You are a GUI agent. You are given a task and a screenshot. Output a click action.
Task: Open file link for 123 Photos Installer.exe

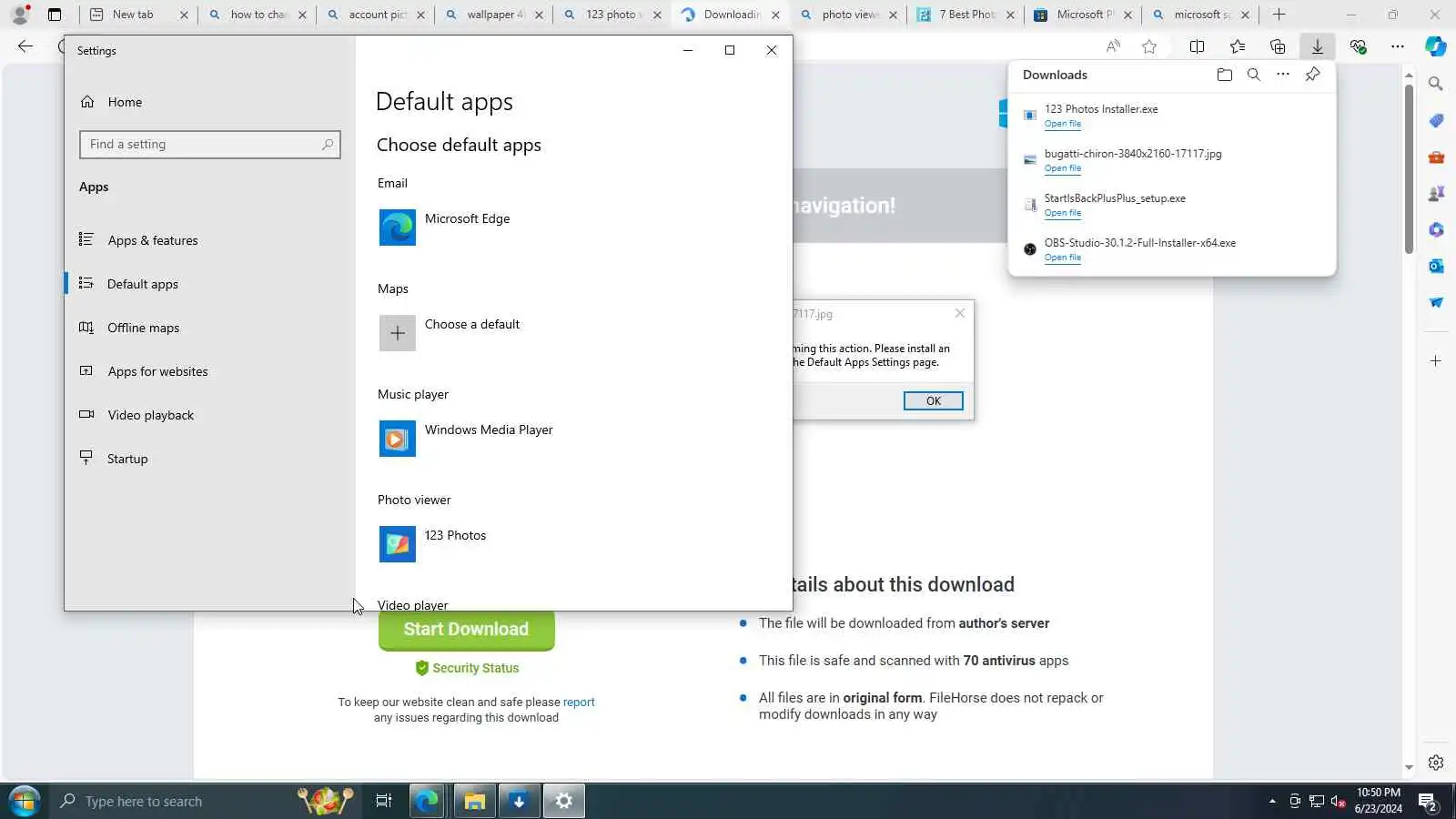[x=1062, y=124]
